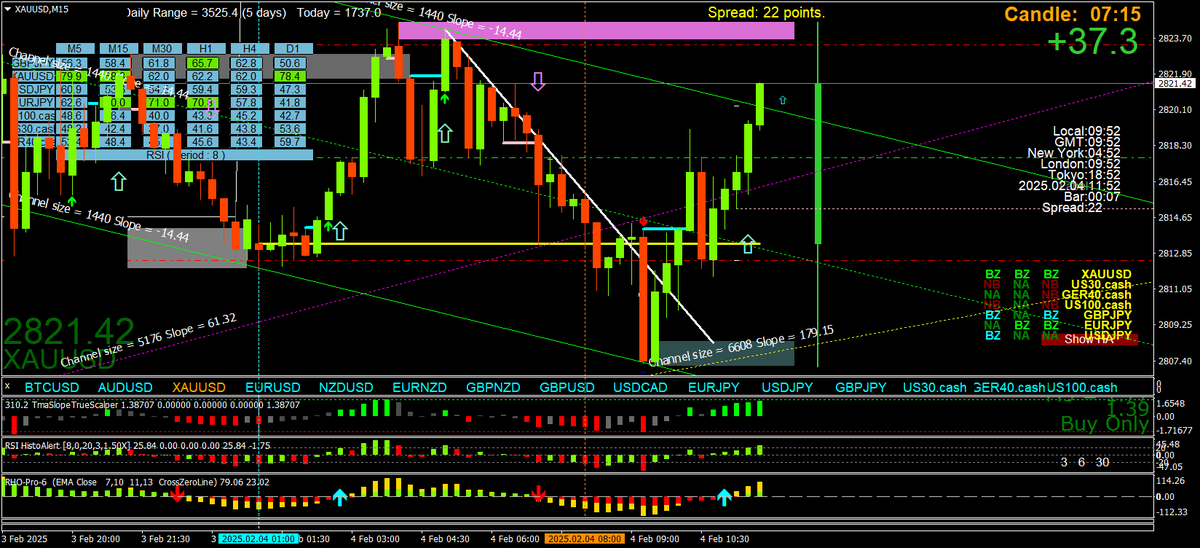The width and height of the screenshot is (1200, 548).
Task: Switch chart to EURUSD symbol
Action: coord(272,387)
